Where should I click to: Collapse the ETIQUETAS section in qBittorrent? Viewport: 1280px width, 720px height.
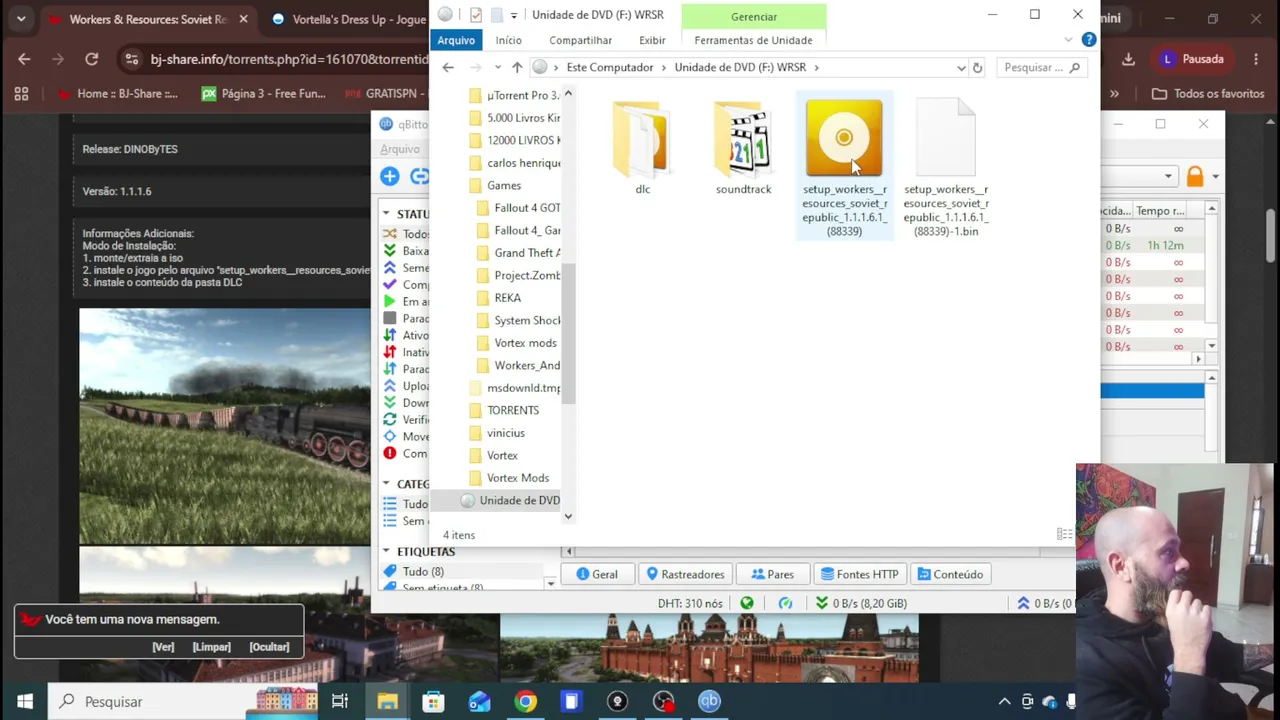(386, 551)
